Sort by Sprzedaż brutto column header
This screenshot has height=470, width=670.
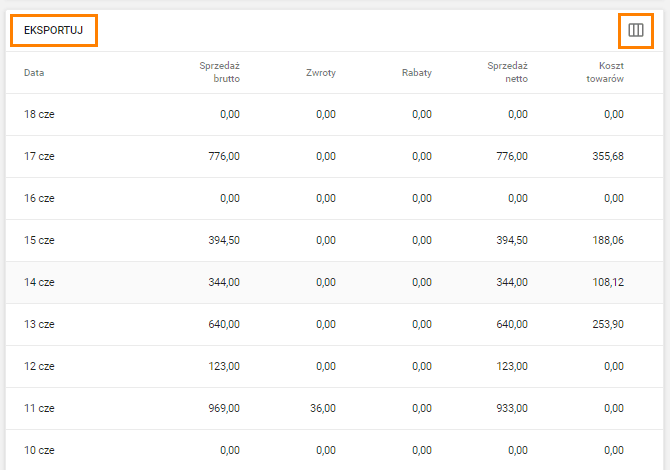click(220, 72)
